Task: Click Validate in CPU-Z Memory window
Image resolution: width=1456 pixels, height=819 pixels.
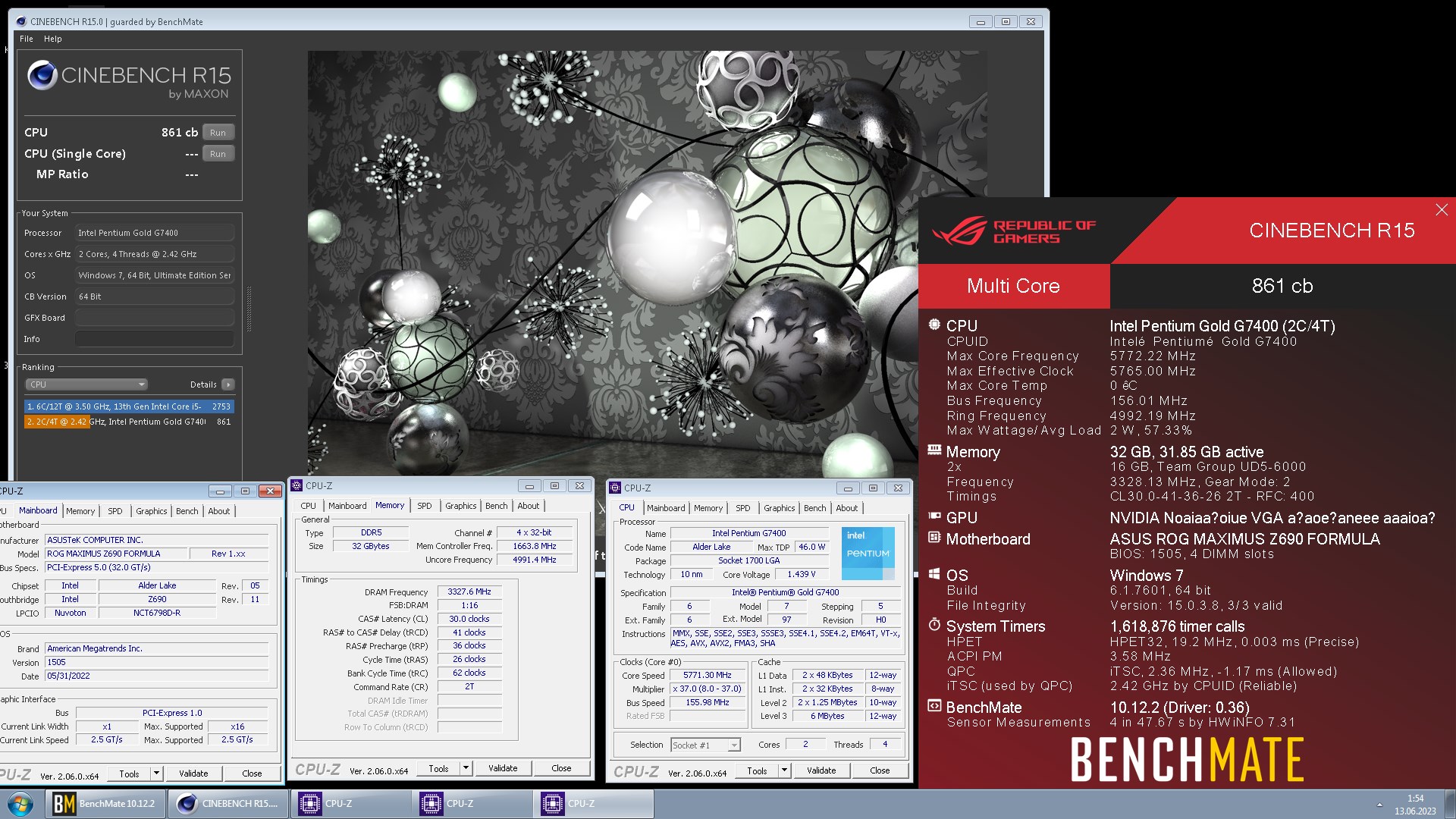Action: click(x=503, y=768)
